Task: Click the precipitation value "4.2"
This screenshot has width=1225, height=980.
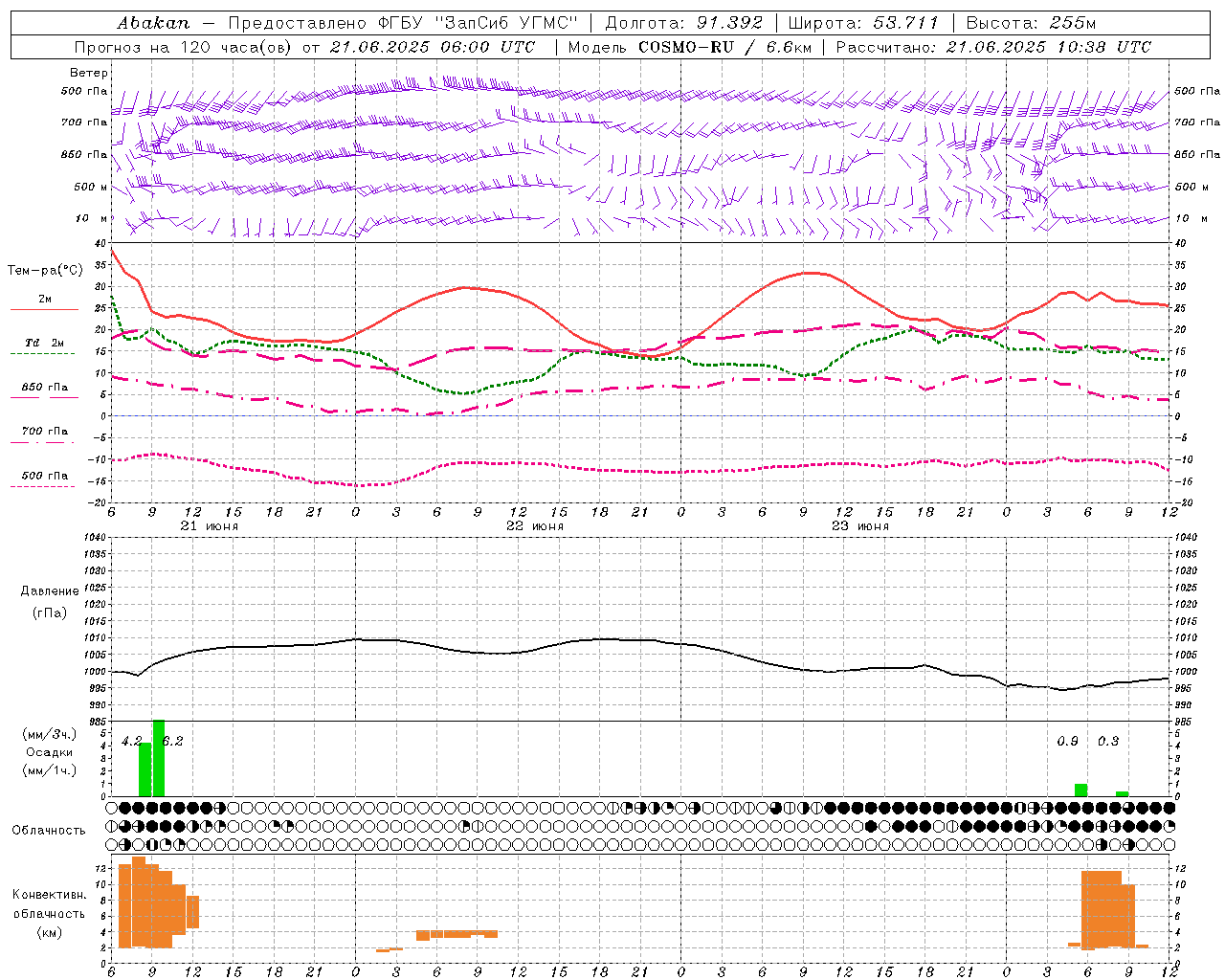Action: 132,742
